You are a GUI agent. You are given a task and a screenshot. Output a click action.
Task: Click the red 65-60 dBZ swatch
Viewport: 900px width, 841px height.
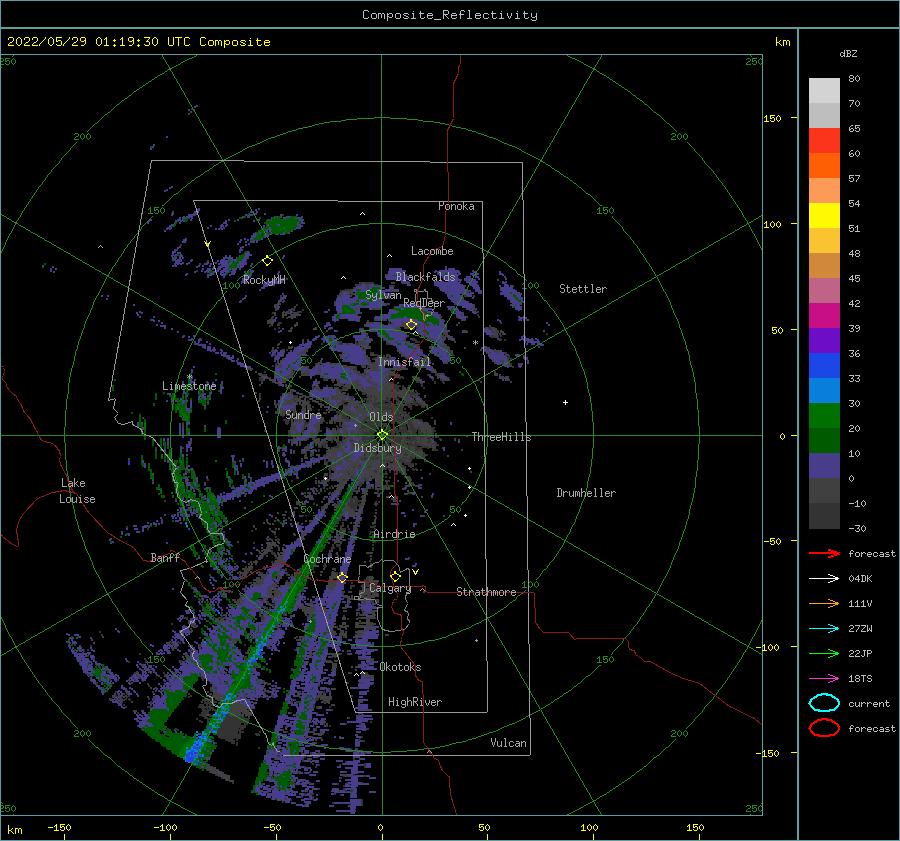pyautogui.click(x=824, y=141)
